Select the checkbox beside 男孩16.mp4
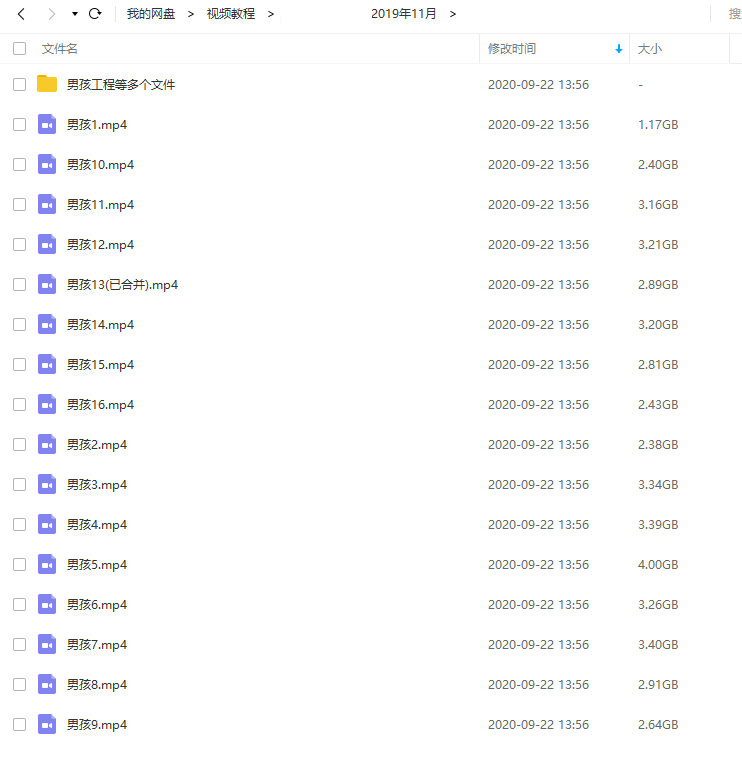Image resolution: width=742 pixels, height=767 pixels. click(19, 404)
